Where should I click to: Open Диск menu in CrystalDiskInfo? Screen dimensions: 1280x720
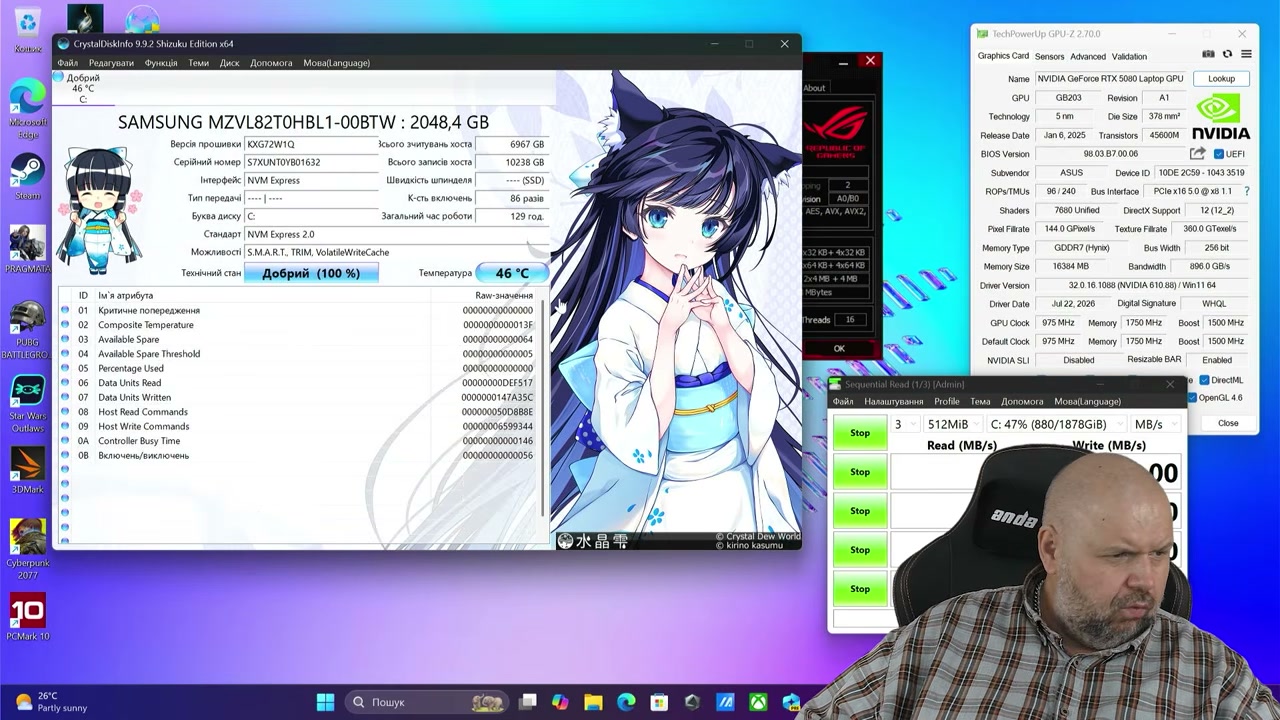[230, 63]
